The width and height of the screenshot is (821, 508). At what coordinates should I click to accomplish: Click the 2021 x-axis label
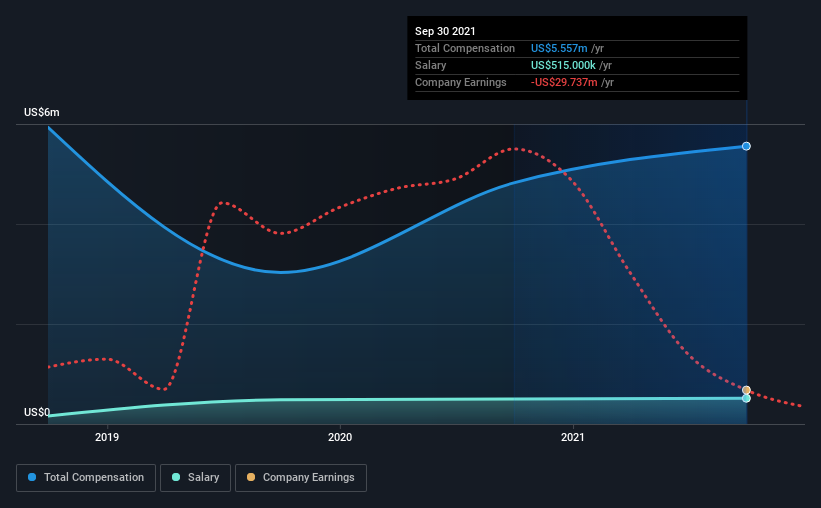tap(573, 437)
